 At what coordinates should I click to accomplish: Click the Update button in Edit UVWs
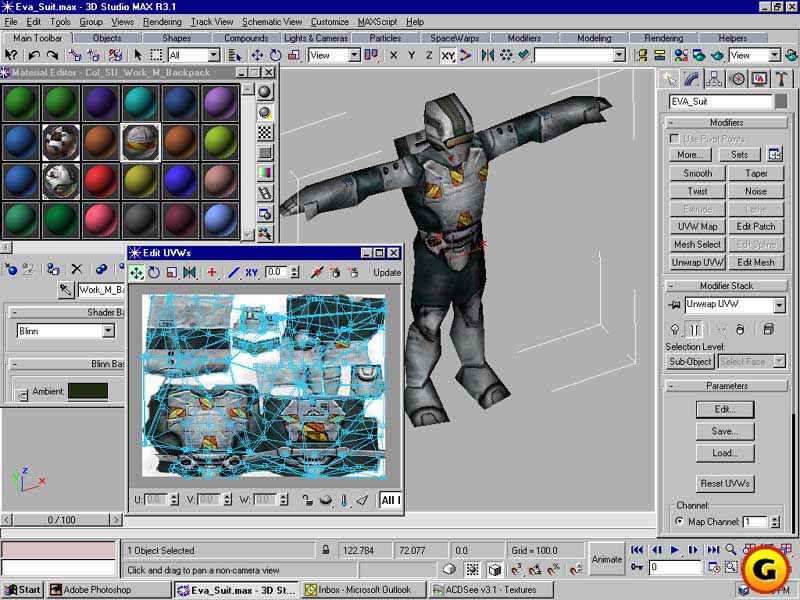point(387,272)
